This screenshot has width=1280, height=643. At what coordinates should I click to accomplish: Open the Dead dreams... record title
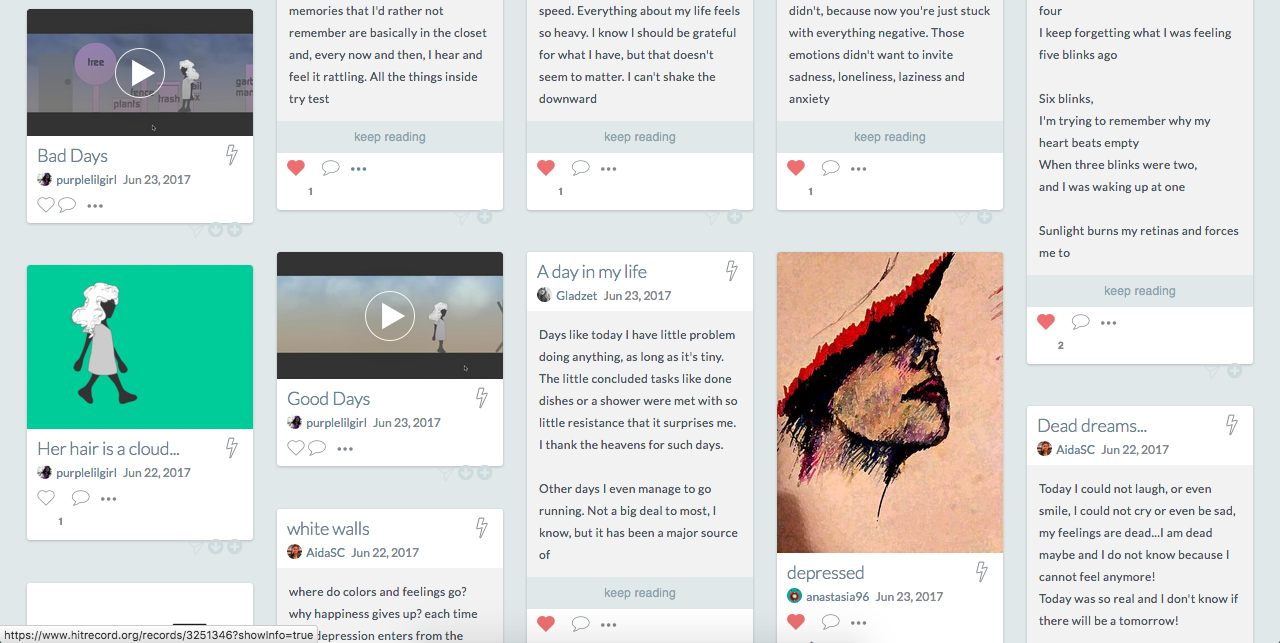[1091, 426]
